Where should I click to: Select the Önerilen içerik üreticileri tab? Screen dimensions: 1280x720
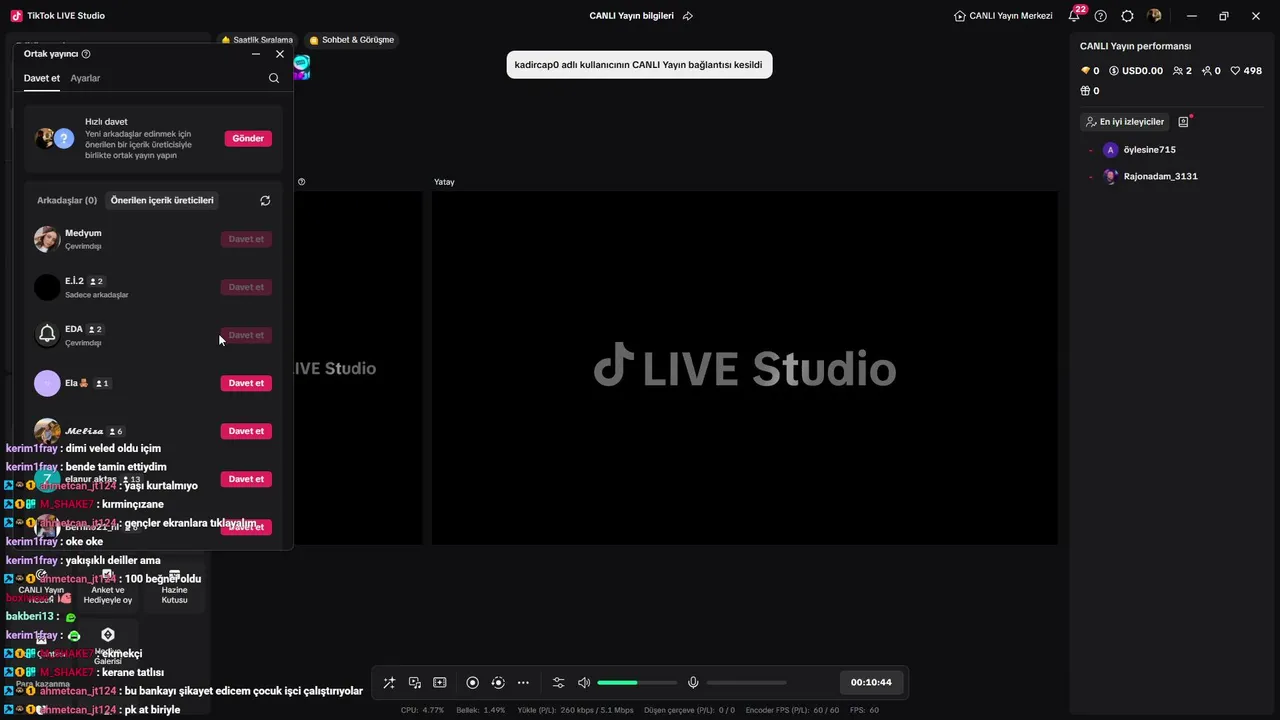tap(162, 200)
